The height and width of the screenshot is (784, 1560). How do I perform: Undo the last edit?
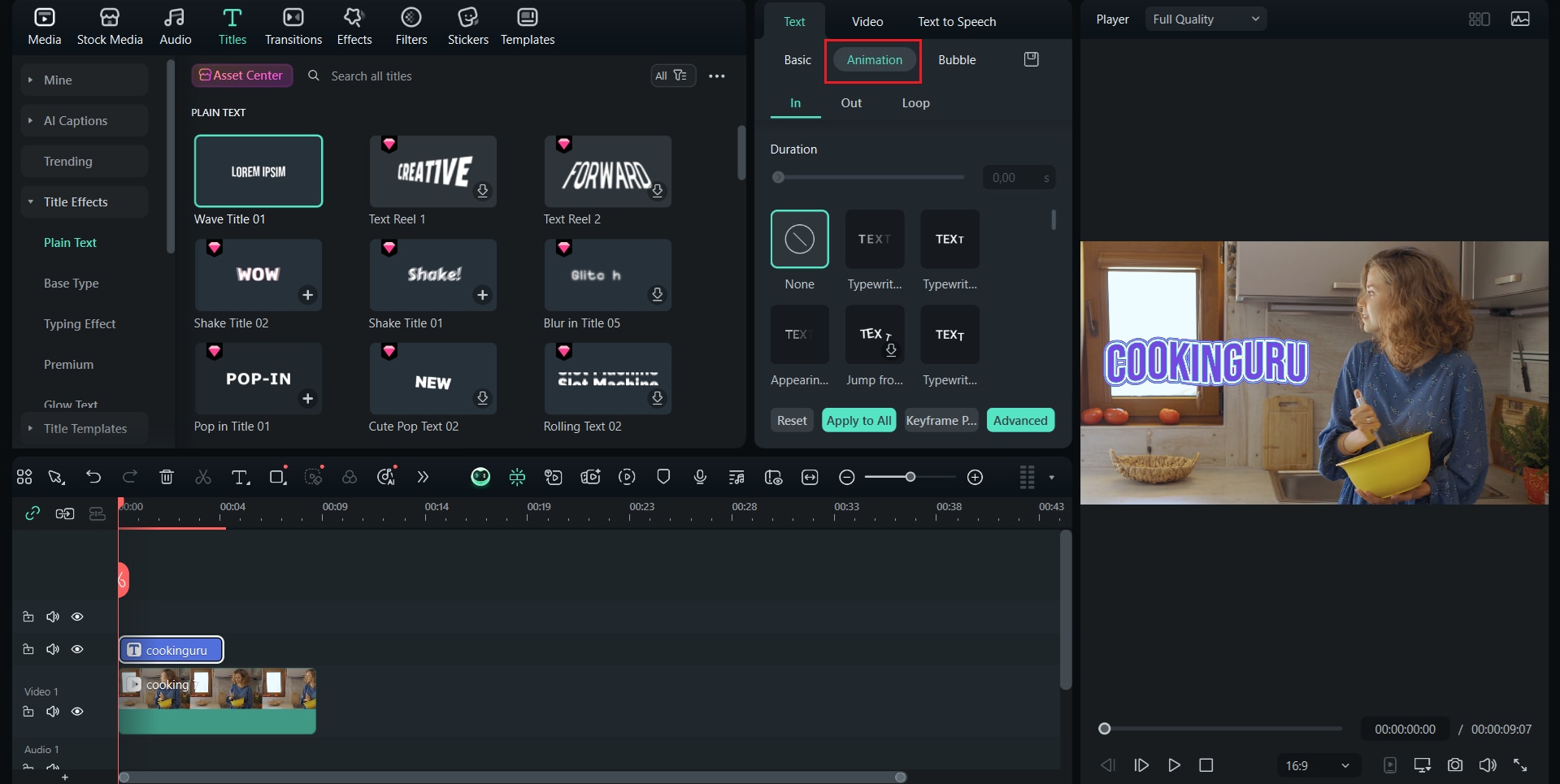coord(93,477)
